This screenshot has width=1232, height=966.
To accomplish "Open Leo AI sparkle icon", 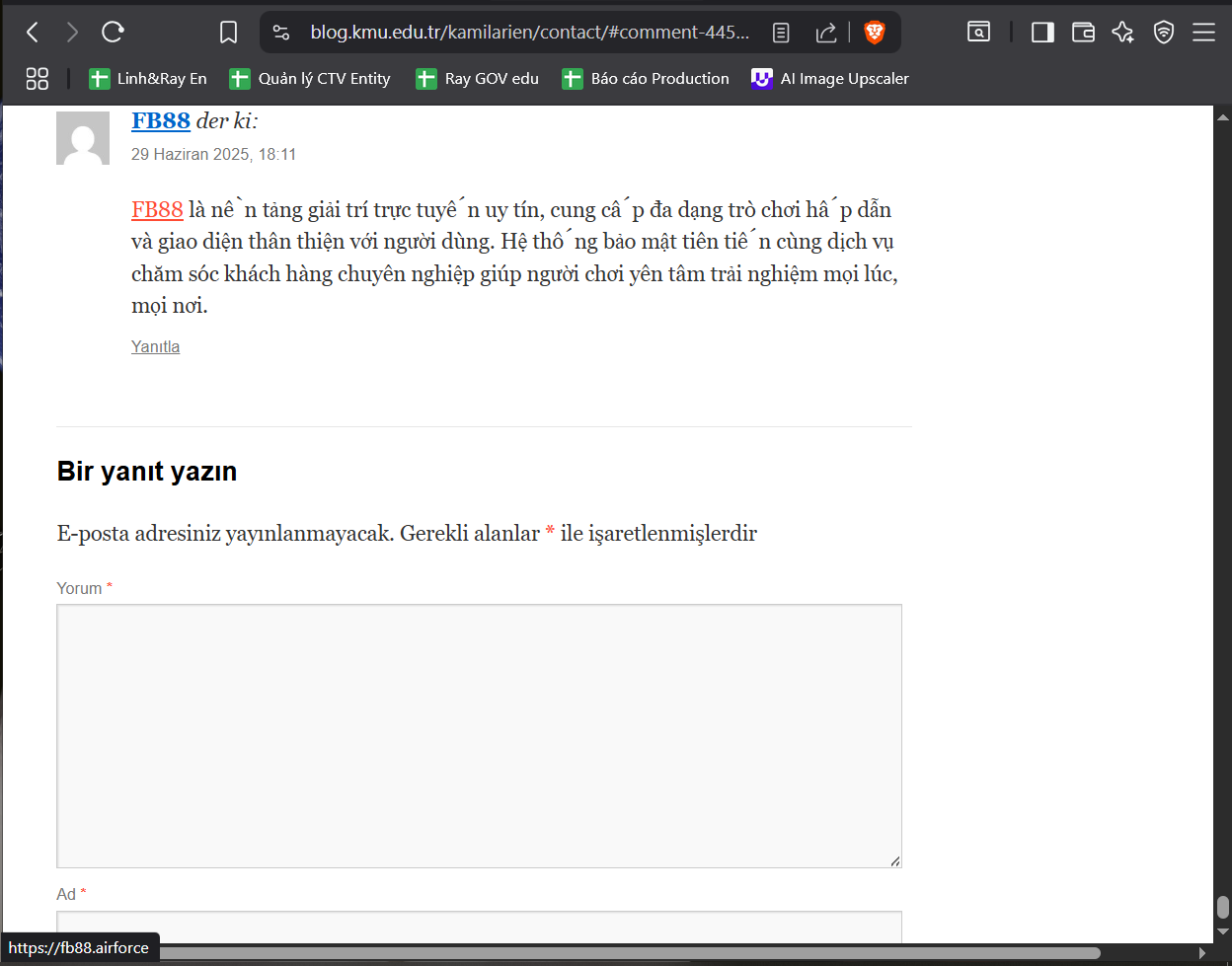I will [x=1122, y=33].
